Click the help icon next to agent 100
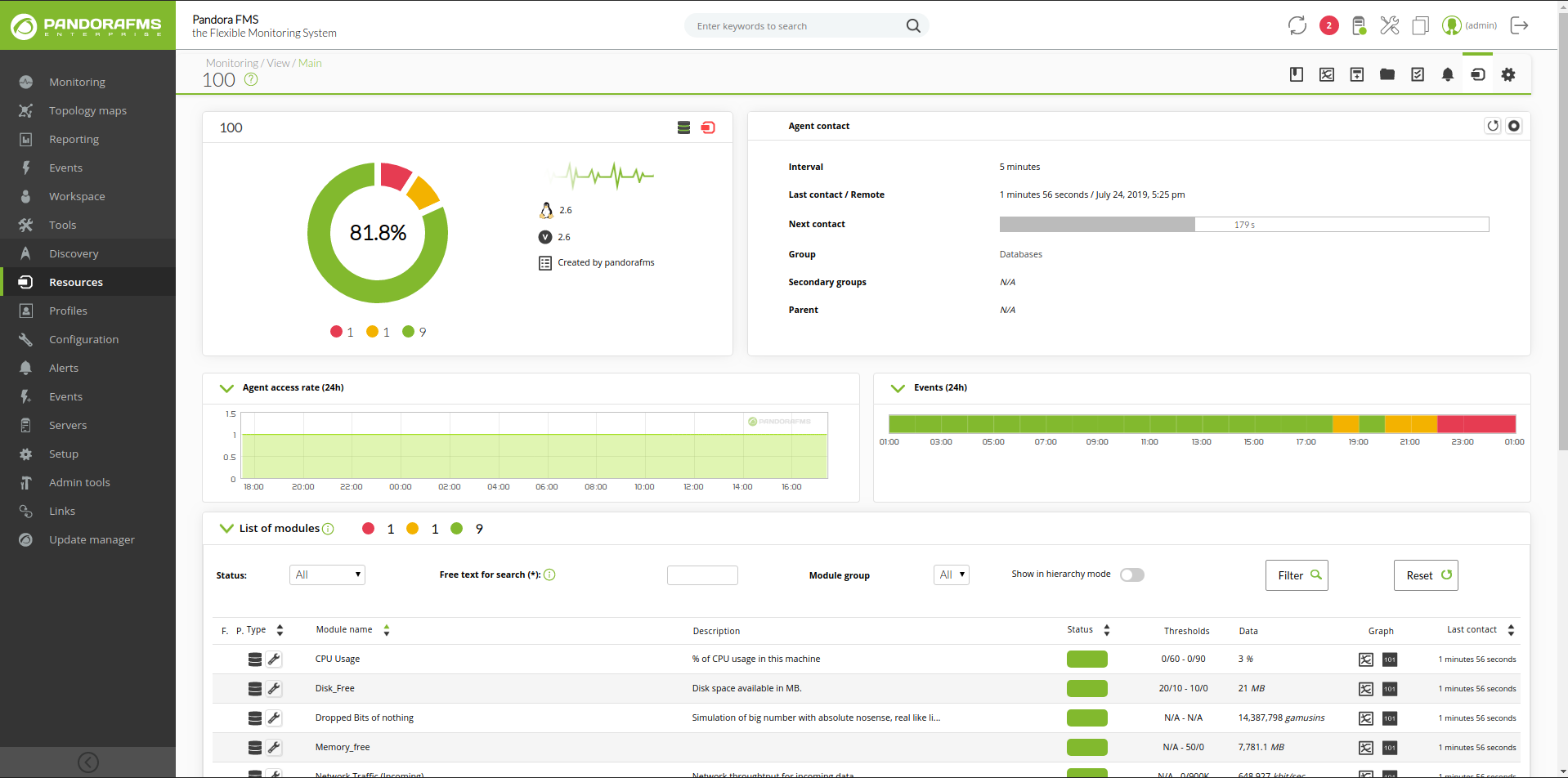The image size is (1568, 778). pyautogui.click(x=251, y=79)
